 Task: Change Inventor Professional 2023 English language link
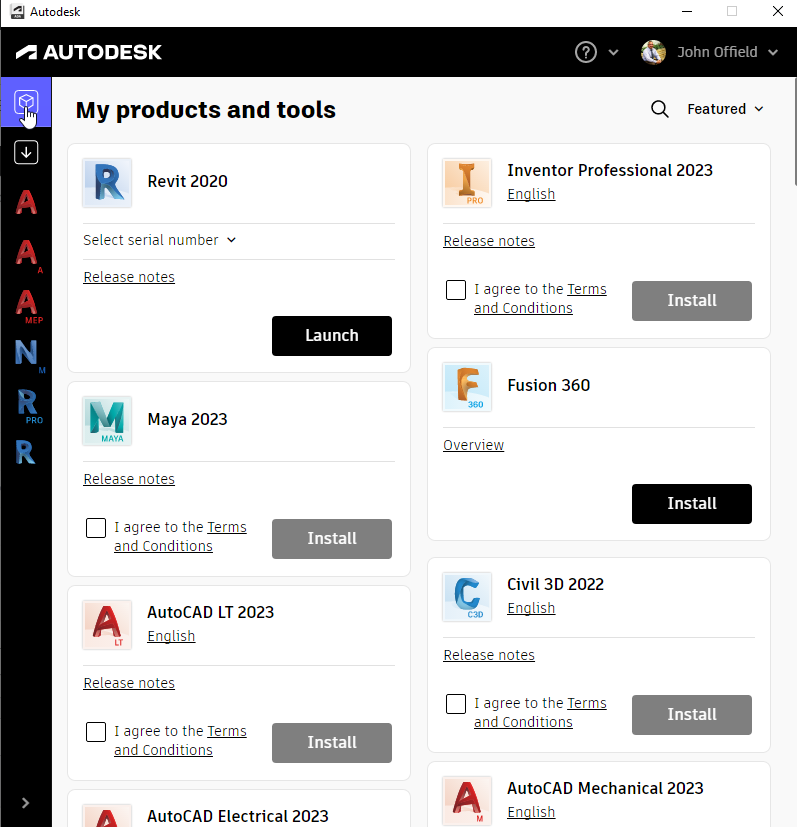pyautogui.click(x=531, y=194)
